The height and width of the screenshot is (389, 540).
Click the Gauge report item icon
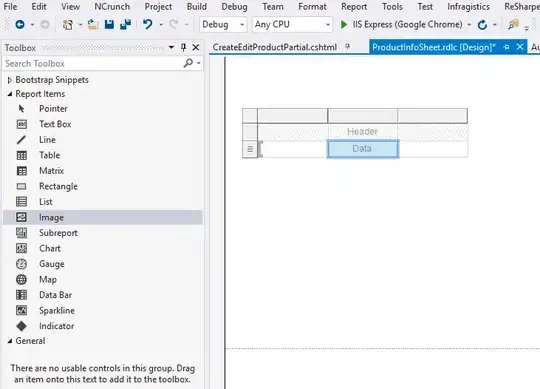(x=21, y=264)
